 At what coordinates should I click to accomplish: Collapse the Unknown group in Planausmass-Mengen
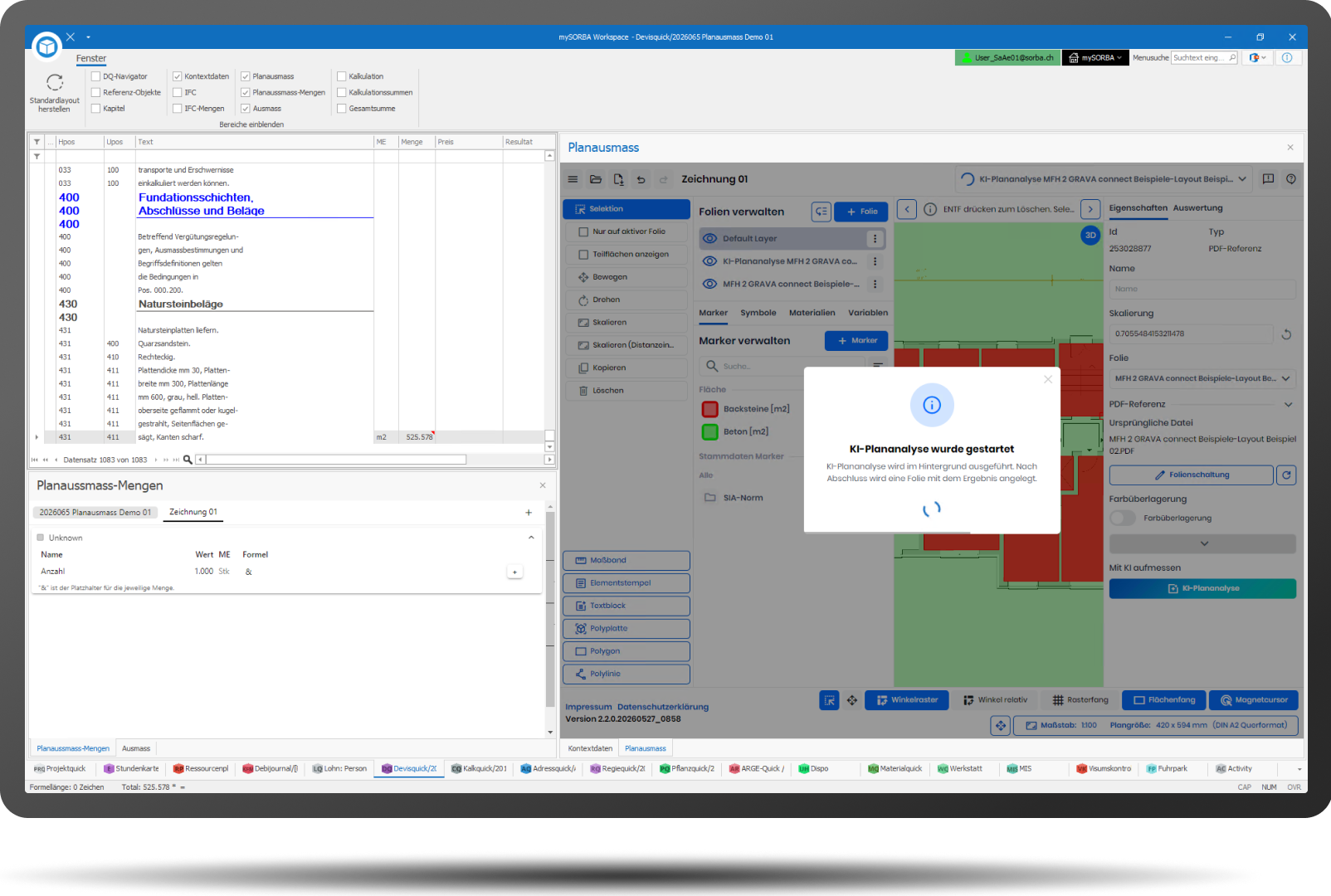click(531, 538)
